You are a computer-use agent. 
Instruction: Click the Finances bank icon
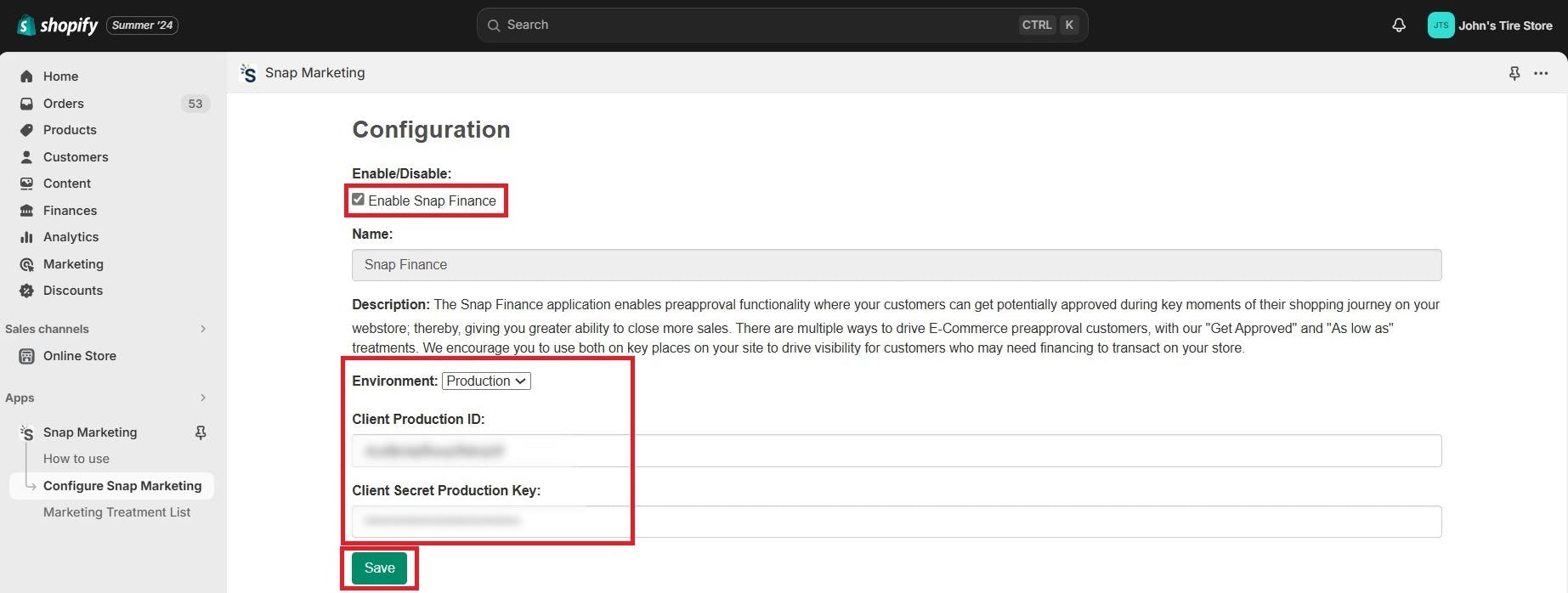[x=26, y=211]
